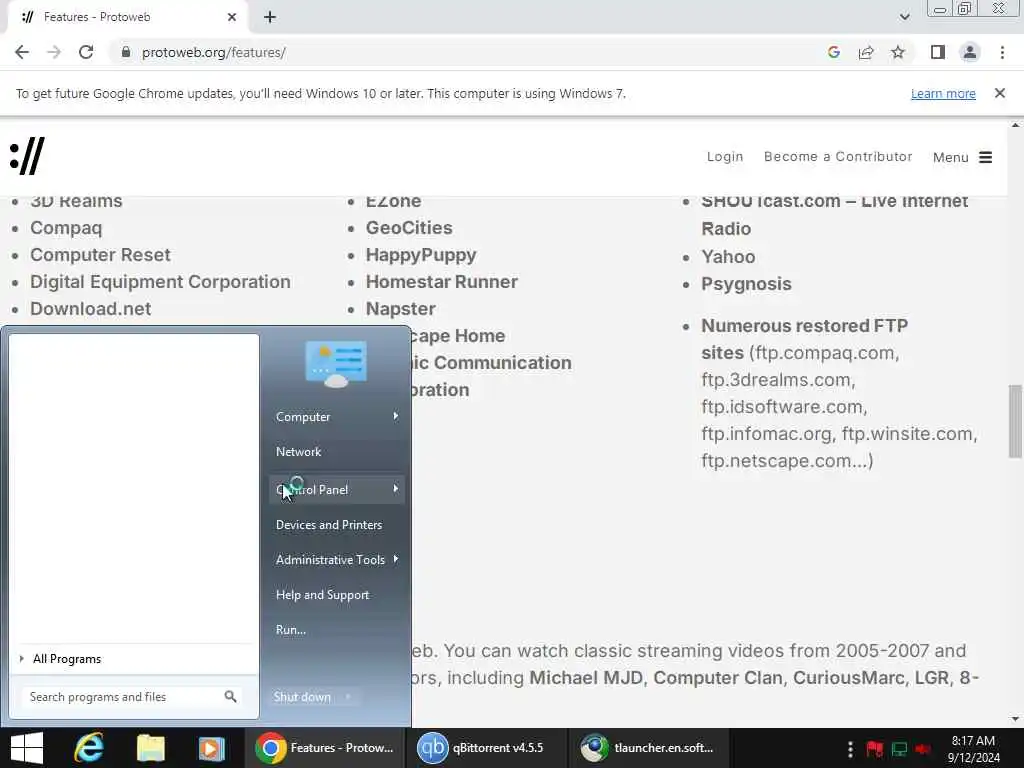Click the Protoweb logo
This screenshot has height=768, width=1024.
pos(27,156)
